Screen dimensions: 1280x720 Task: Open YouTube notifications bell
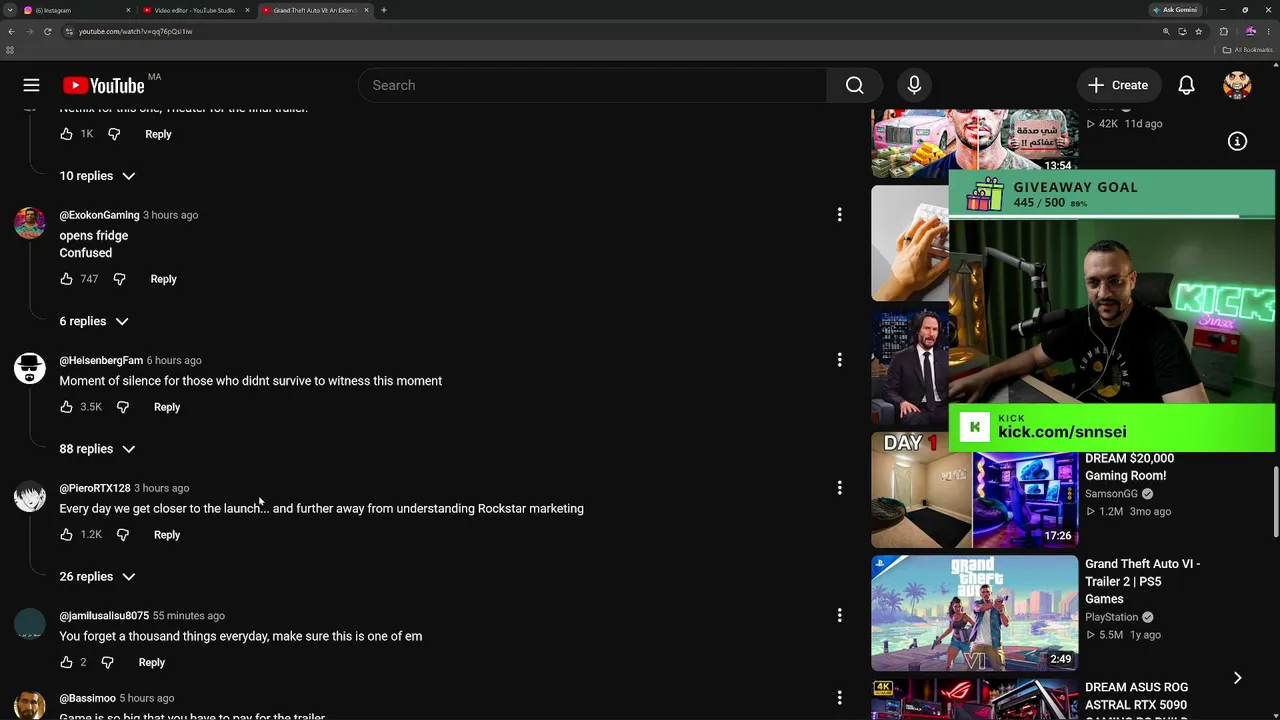pos(1186,85)
